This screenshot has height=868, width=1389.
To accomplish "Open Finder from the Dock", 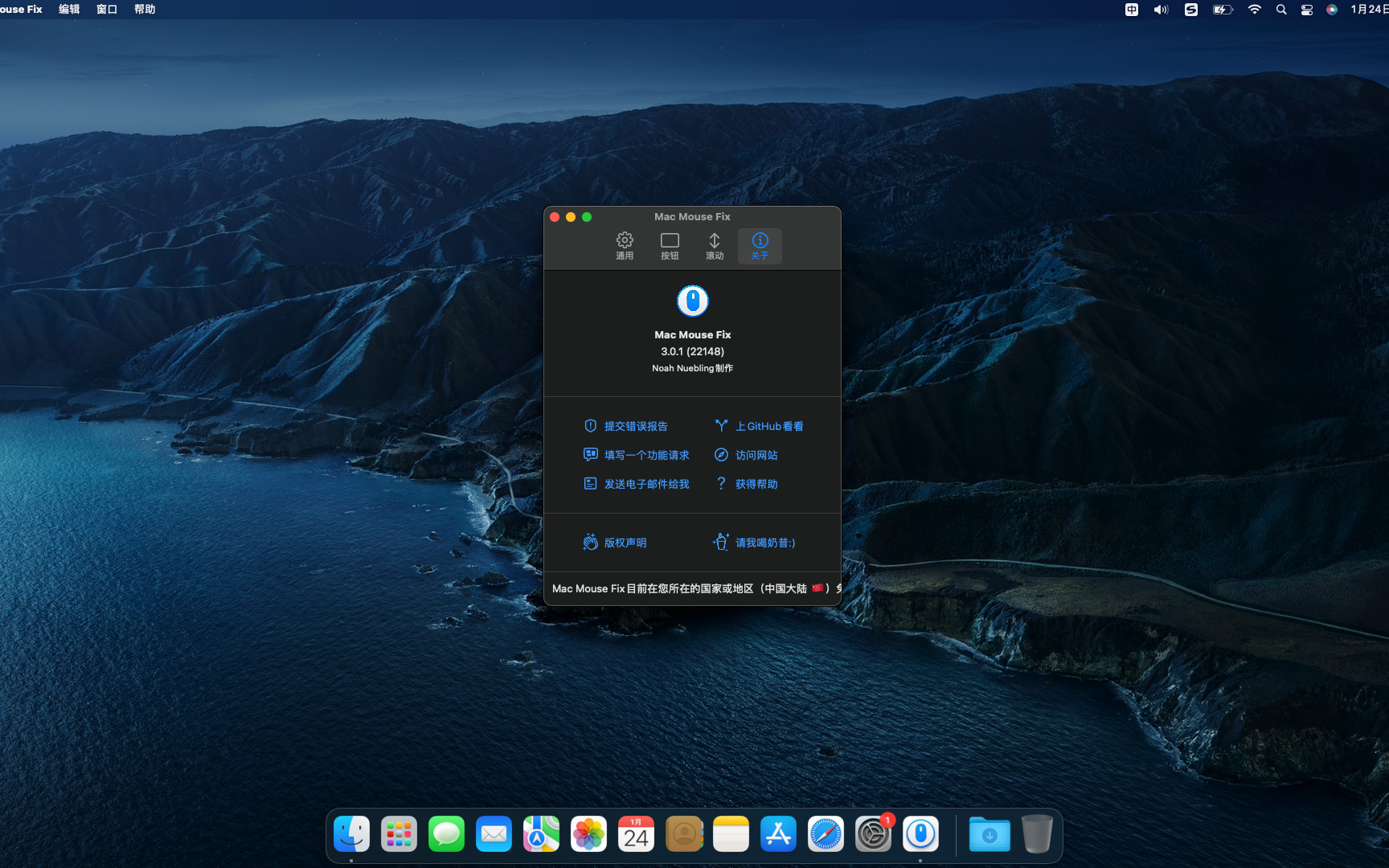I will [351, 834].
